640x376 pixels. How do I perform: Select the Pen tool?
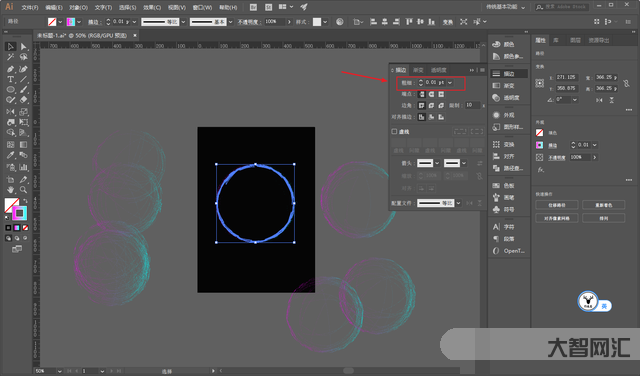pos(11,69)
